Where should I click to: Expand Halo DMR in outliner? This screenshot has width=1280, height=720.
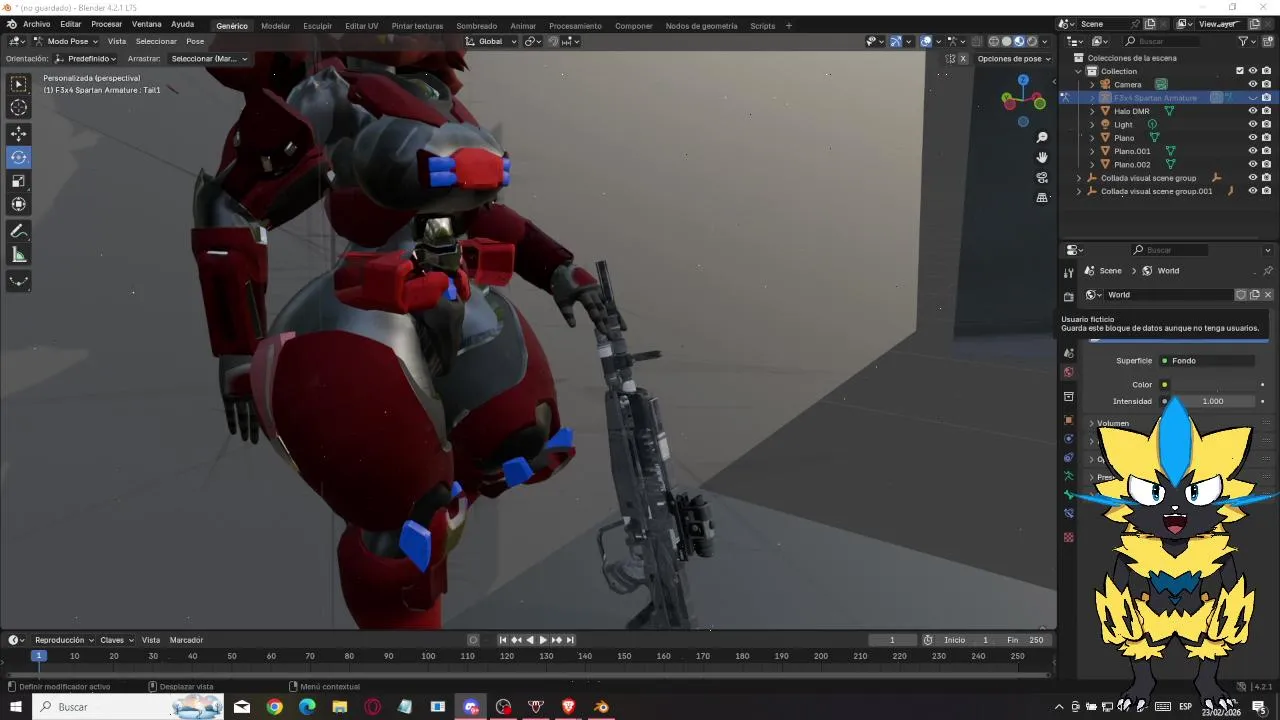pos(1092,111)
